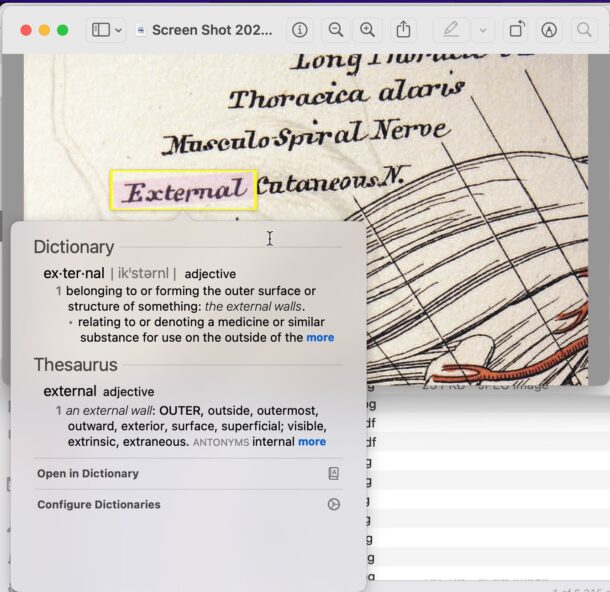
Task: Click Configure Dictionaries
Action: [188, 504]
